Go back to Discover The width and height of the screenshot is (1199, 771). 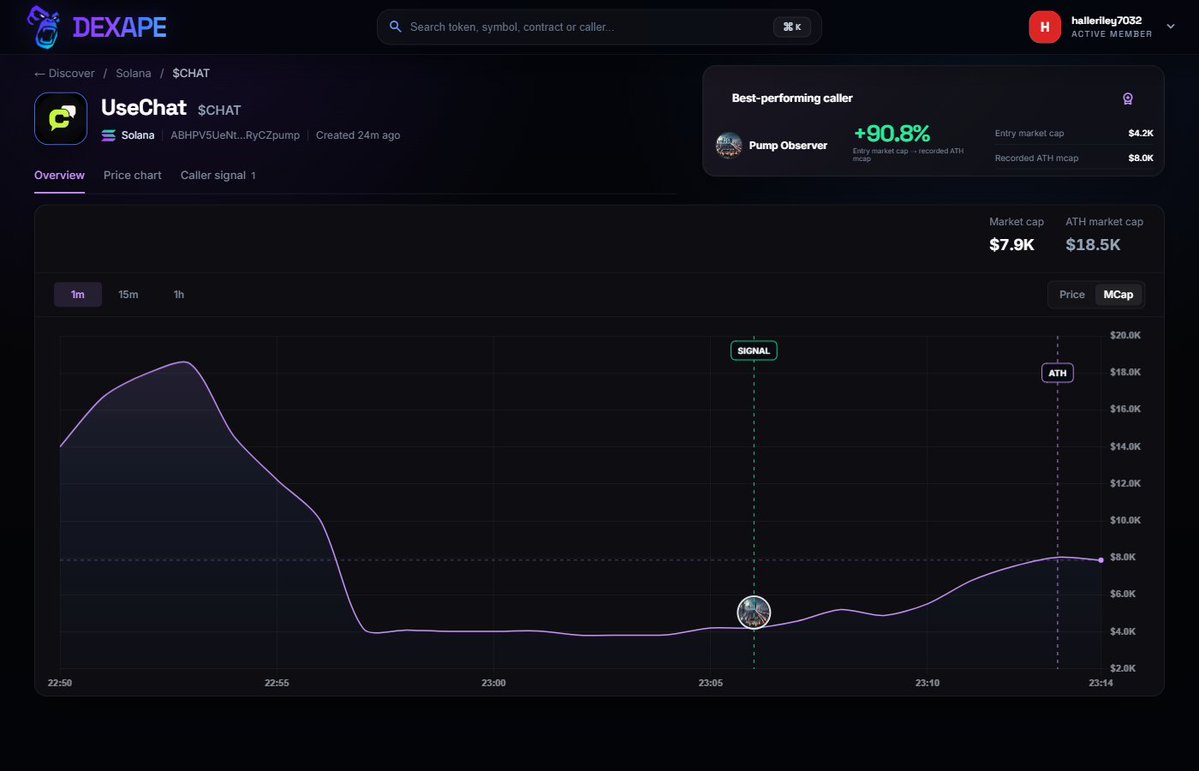(64, 73)
